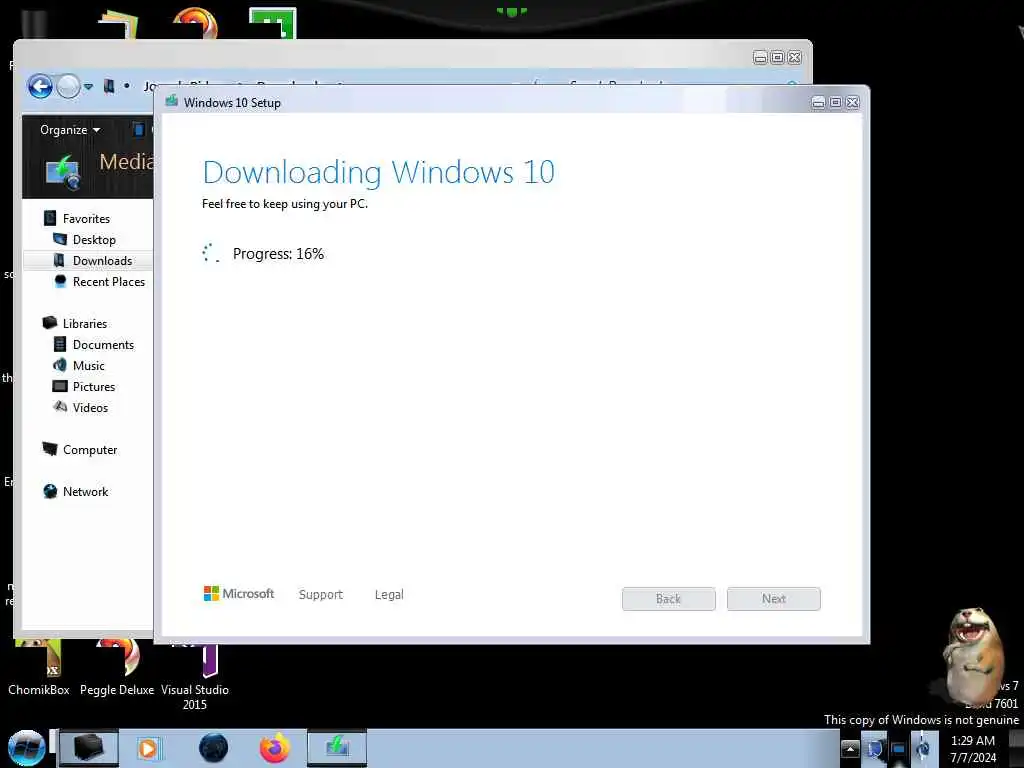Image resolution: width=1024 pixels, height=768 pixels.
Task: Click the Computer icon in sidebar
Action: tap(50, 449)
